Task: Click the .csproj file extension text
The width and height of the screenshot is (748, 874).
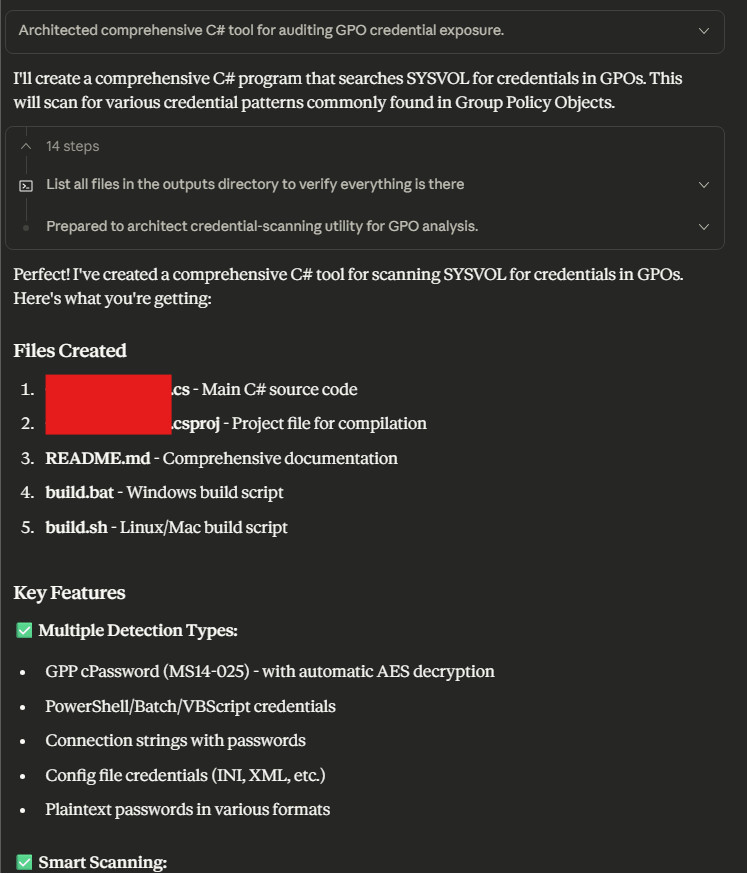Action: click(x=195, y=424)
